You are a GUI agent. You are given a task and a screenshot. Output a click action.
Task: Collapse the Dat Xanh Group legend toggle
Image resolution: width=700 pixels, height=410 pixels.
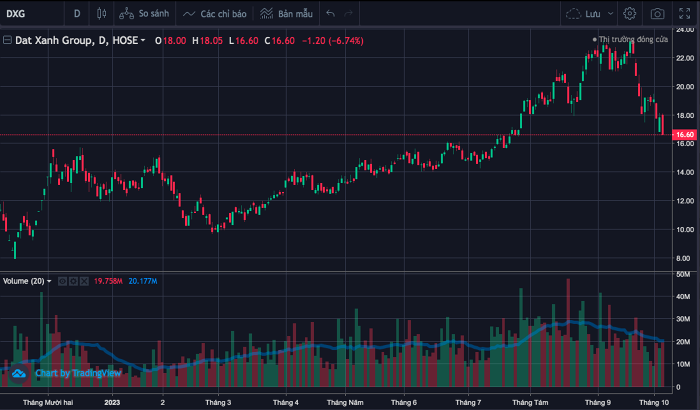7,40
